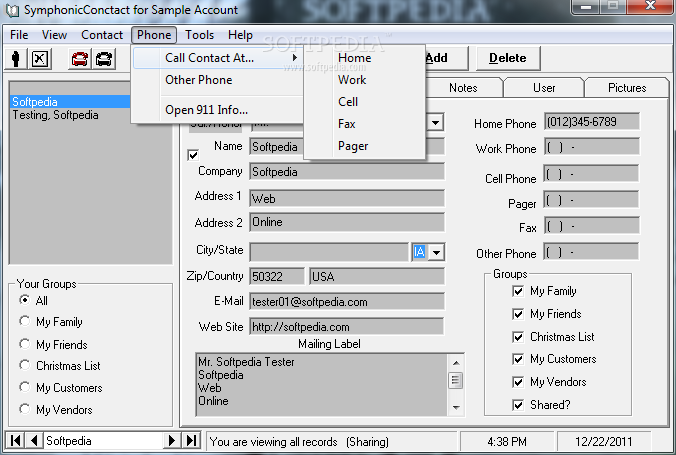This screenshot has width=676, height=455.
Task: Toggle the checkbox beside the Name field
Action: click(x=193, y=155)
